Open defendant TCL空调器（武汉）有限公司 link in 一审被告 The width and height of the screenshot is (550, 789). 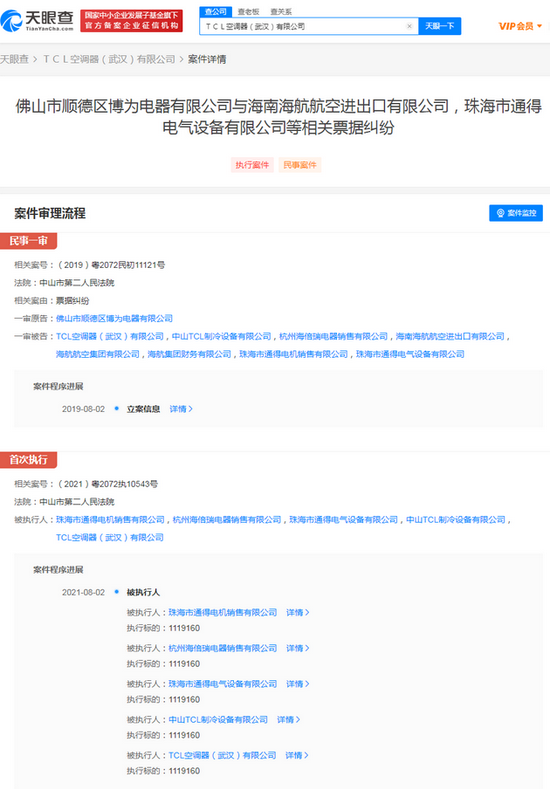[110, 336]
